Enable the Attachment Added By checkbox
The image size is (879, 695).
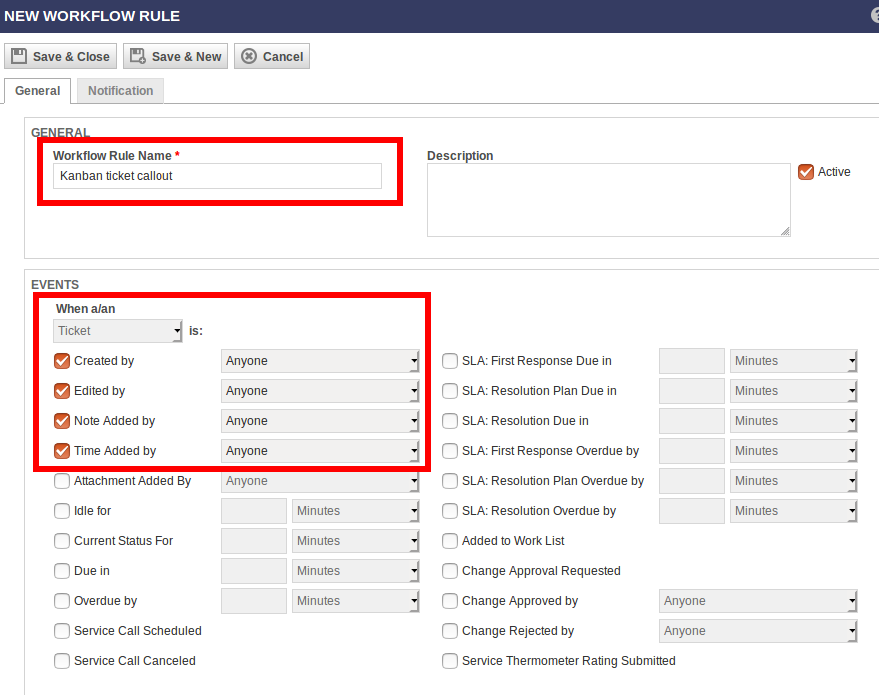(x=62, y=481)
